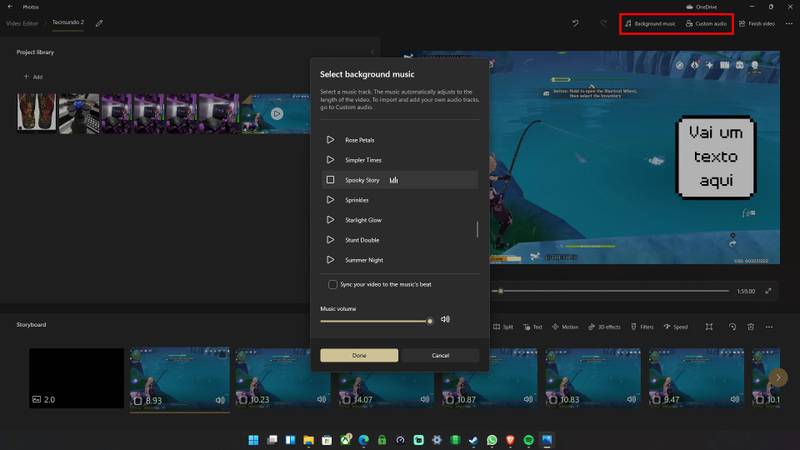Click the remove black bars icon

(709, 327)
